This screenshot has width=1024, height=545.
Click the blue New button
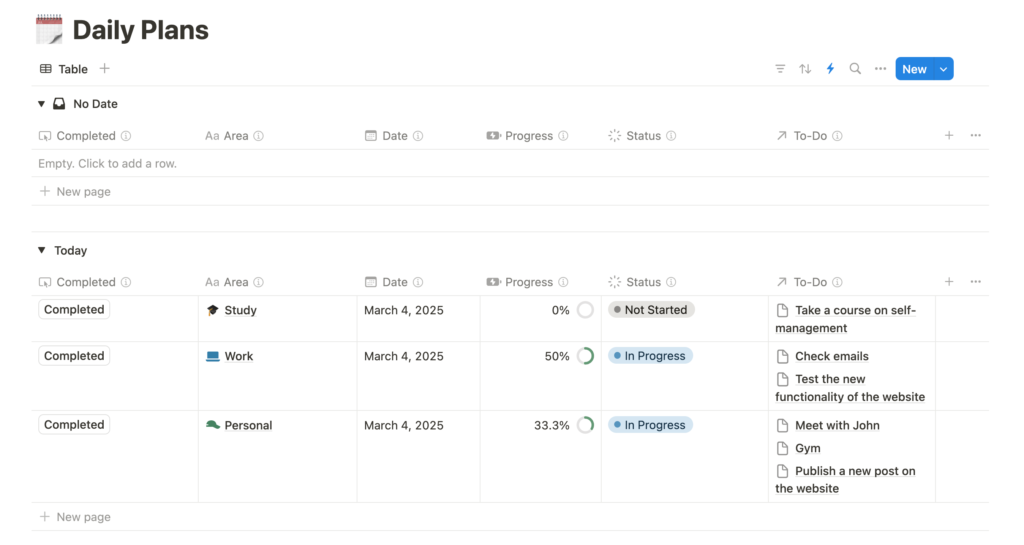pyautogui.click(x=913, y=69)
